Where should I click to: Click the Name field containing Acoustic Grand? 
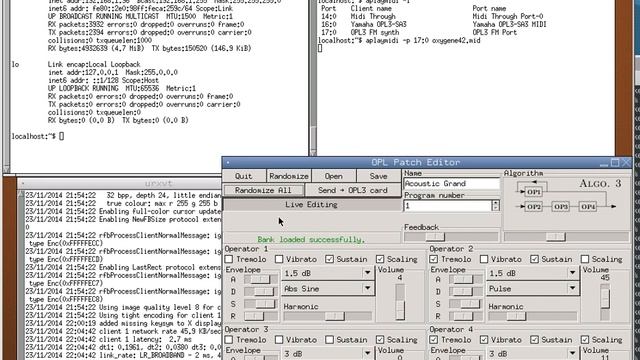pyautogui.click(x=451, y=184)
